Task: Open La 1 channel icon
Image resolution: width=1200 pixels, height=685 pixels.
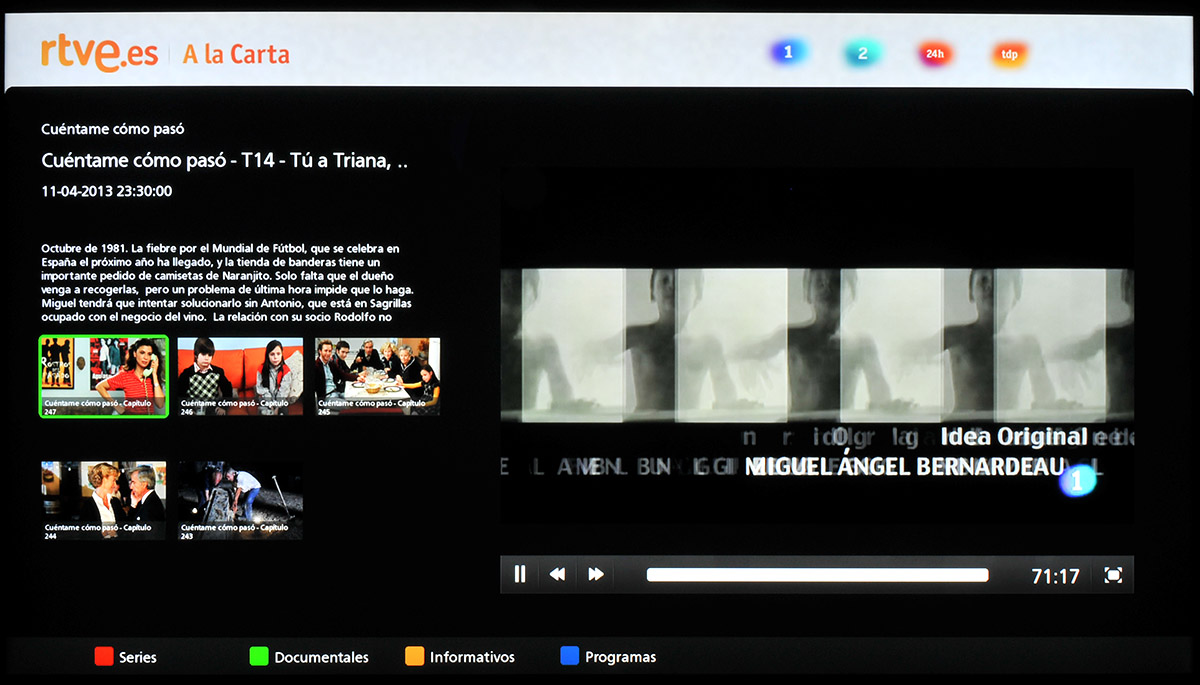Action: 788,53
